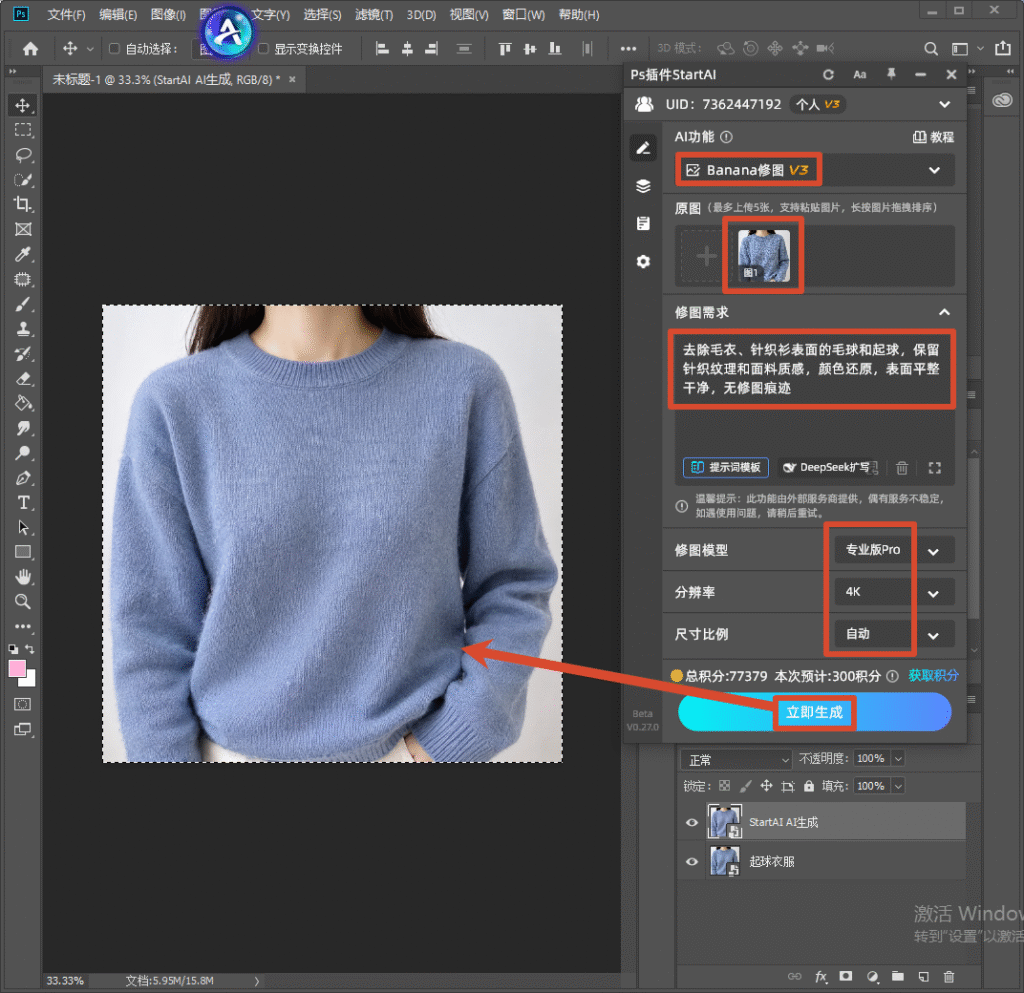Viewport: 1024px width, 993px height.
Task: Click the white background color swatch
Action: pyautogui.click(x=29, y=680)
